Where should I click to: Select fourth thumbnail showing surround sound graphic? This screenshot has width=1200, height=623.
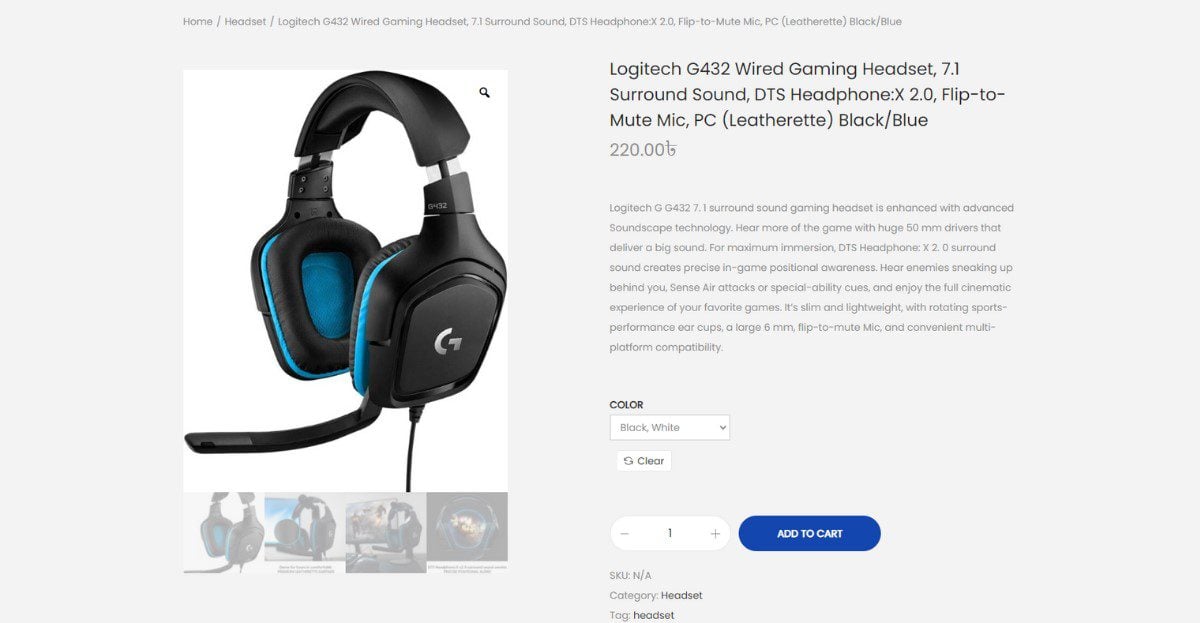467,532
